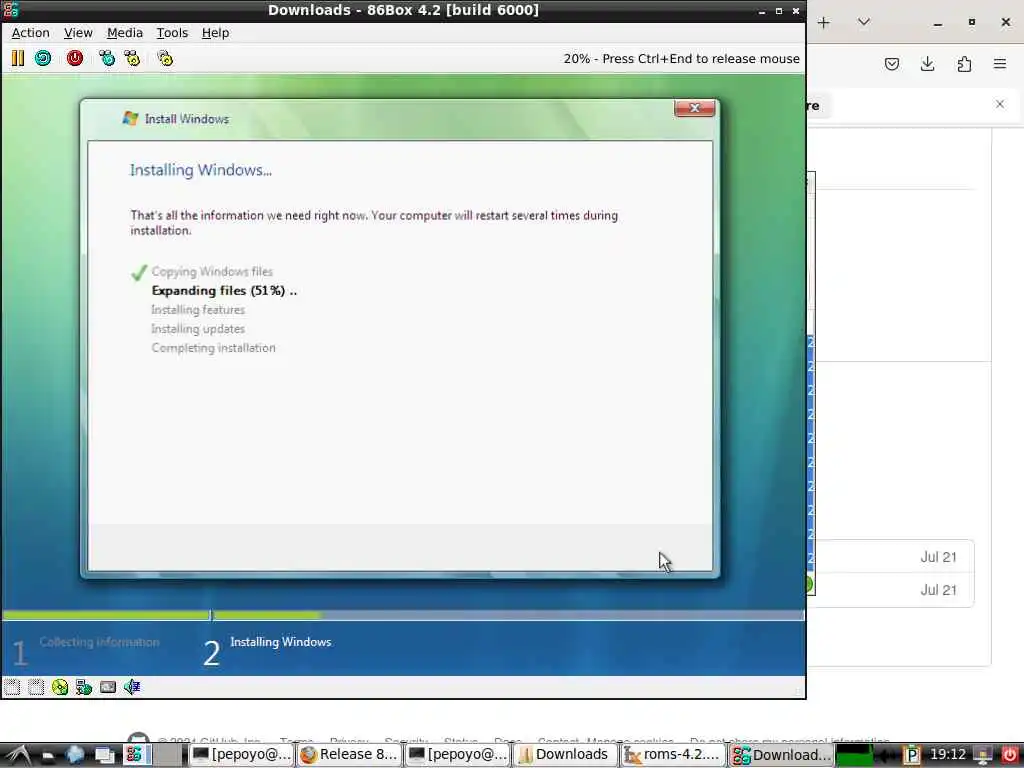Open the Action menu

31,33
